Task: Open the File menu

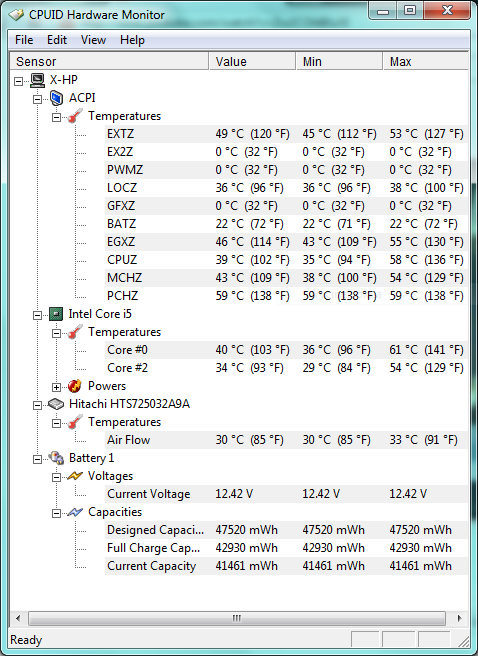Action: [x=24, y=40]
